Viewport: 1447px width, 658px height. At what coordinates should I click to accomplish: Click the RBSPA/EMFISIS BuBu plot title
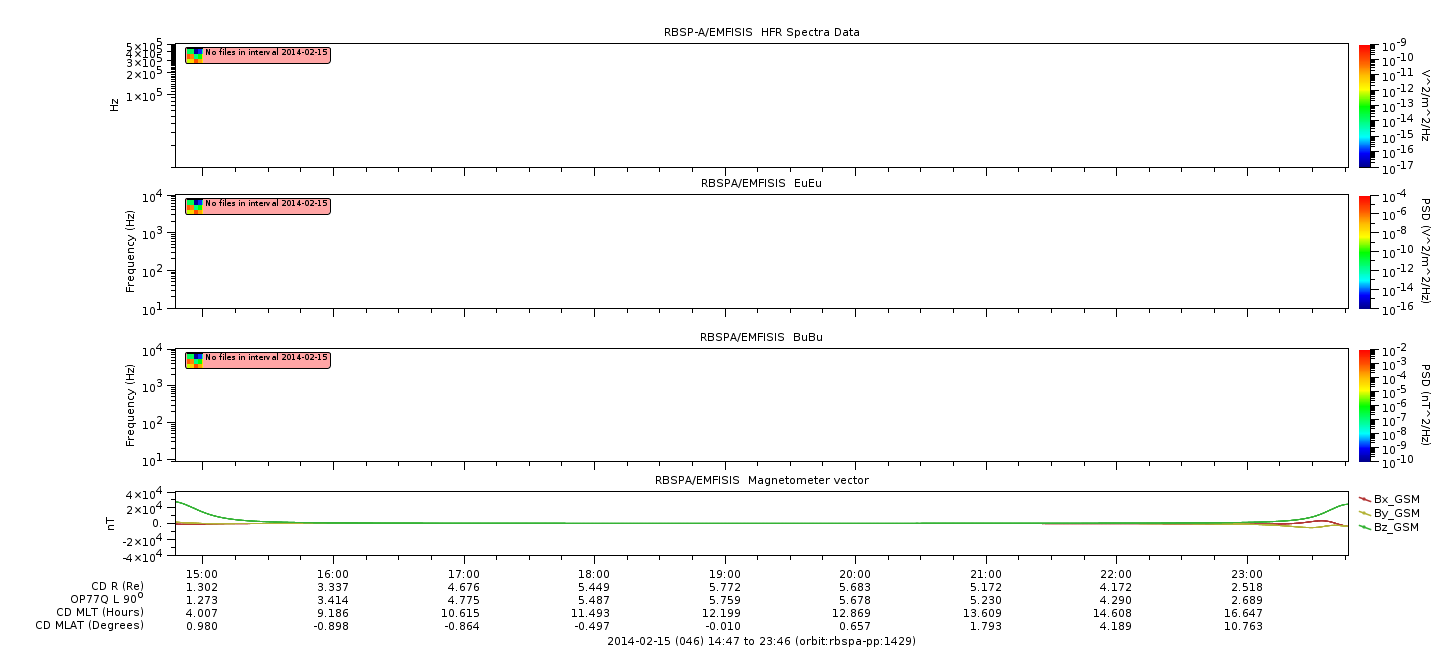[x=761, y=337]
